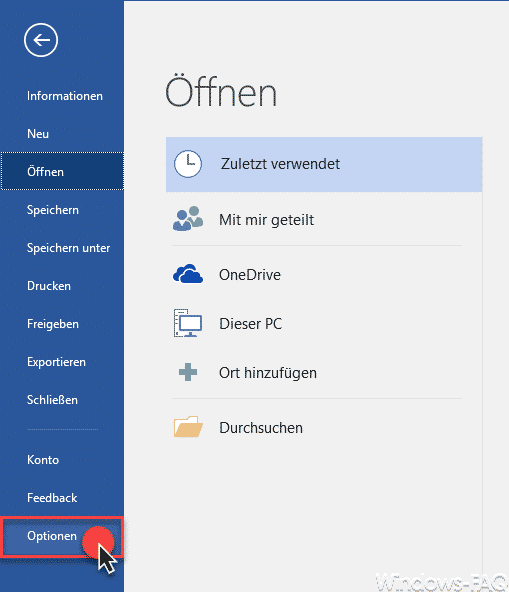This screenshot has height=592, width=509.
Task: Open Optionen in the sidebar
Action: 62,536
